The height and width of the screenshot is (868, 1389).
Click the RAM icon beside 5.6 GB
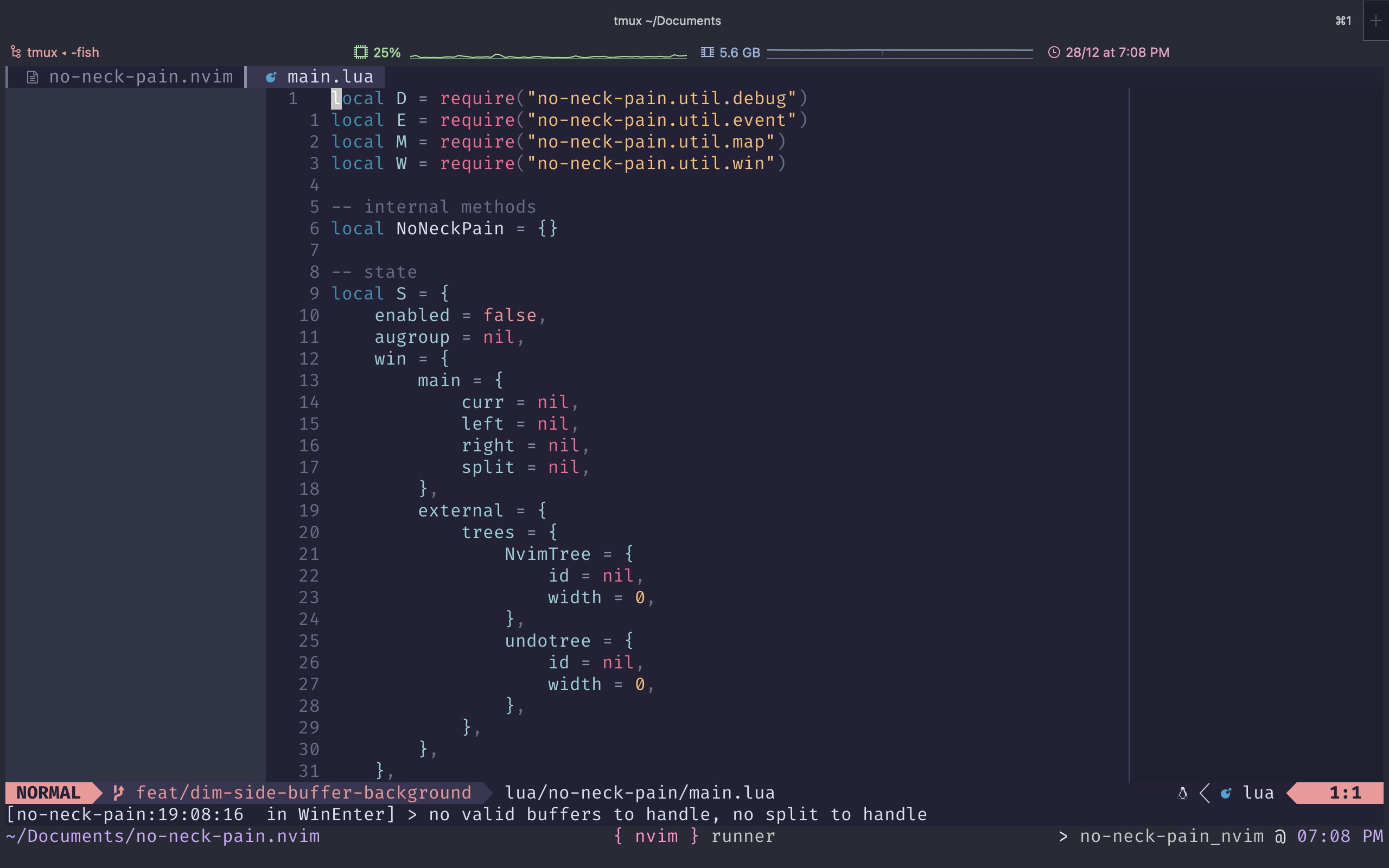tap(708, 52)
